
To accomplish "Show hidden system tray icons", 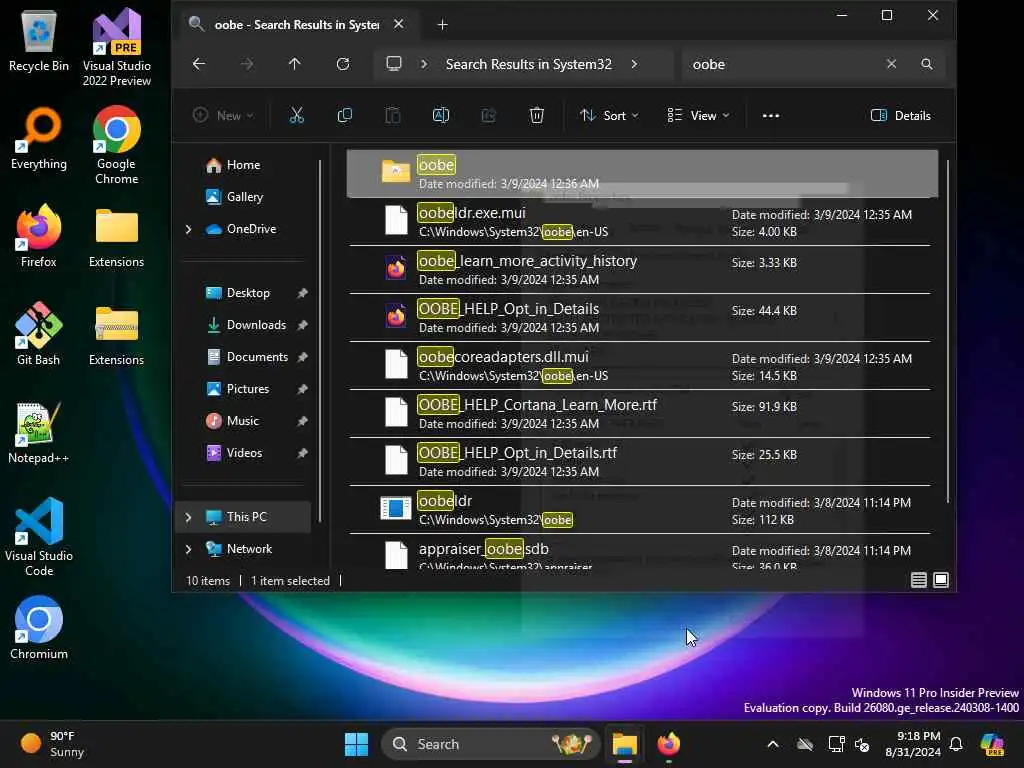I will tap(773, 744).
